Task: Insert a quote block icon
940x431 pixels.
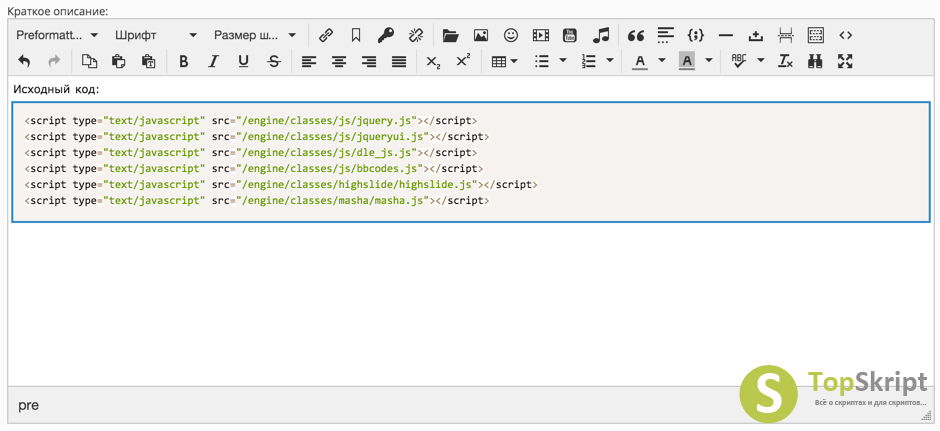Action: 635,35
